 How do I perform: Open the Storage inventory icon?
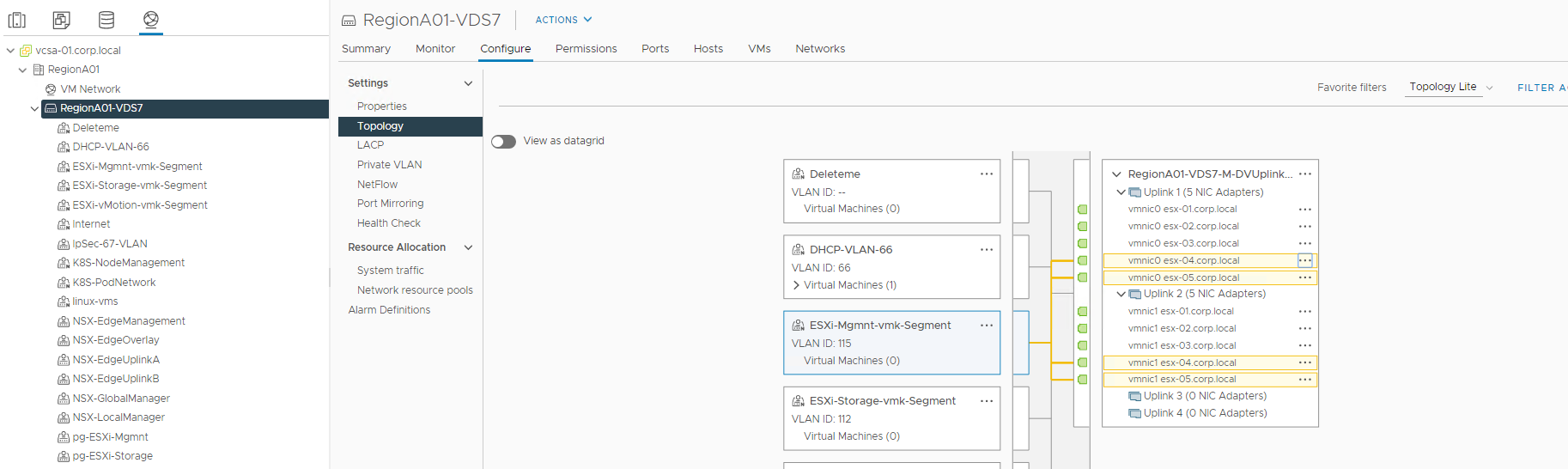(106, 20)
